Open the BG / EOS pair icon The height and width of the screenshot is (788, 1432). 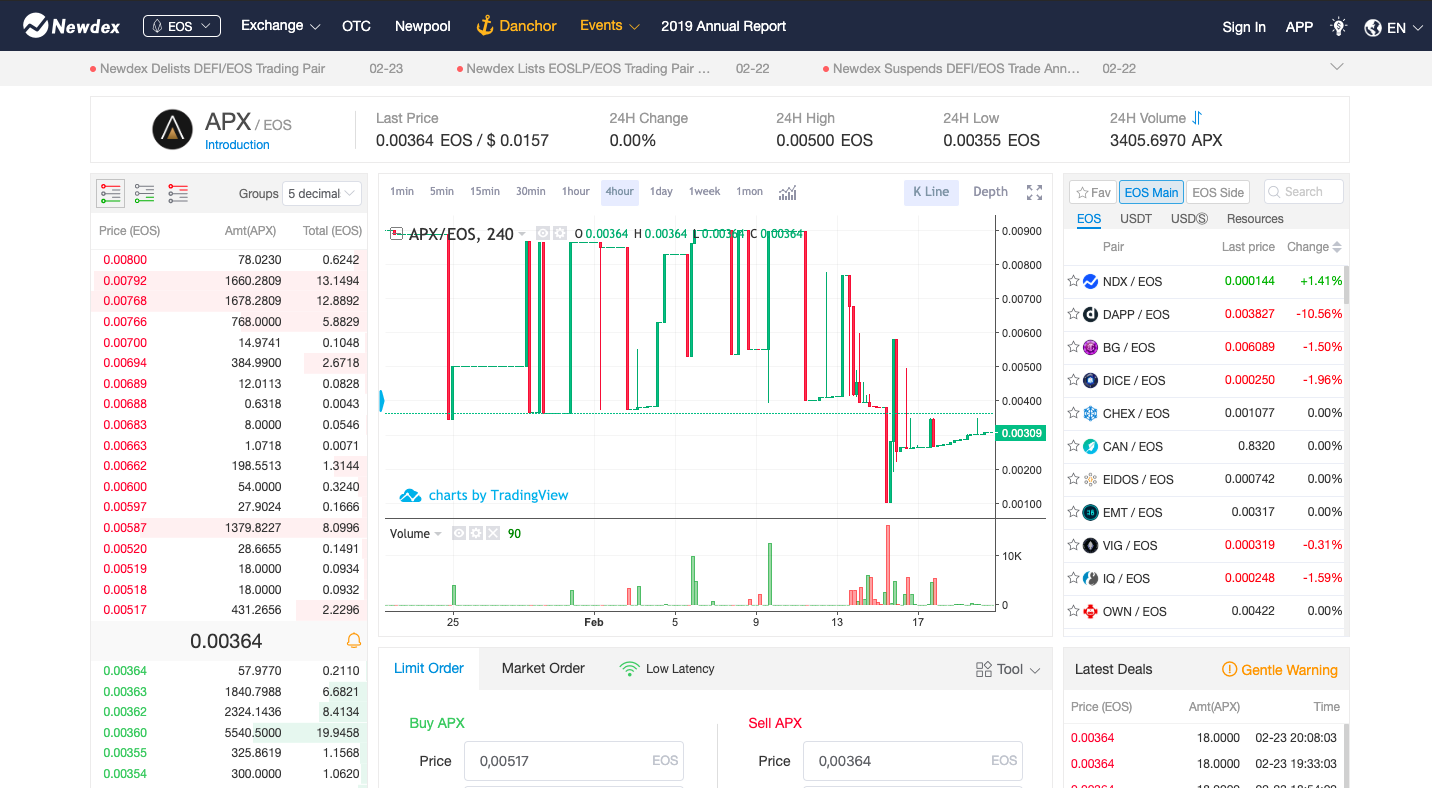1091,347
